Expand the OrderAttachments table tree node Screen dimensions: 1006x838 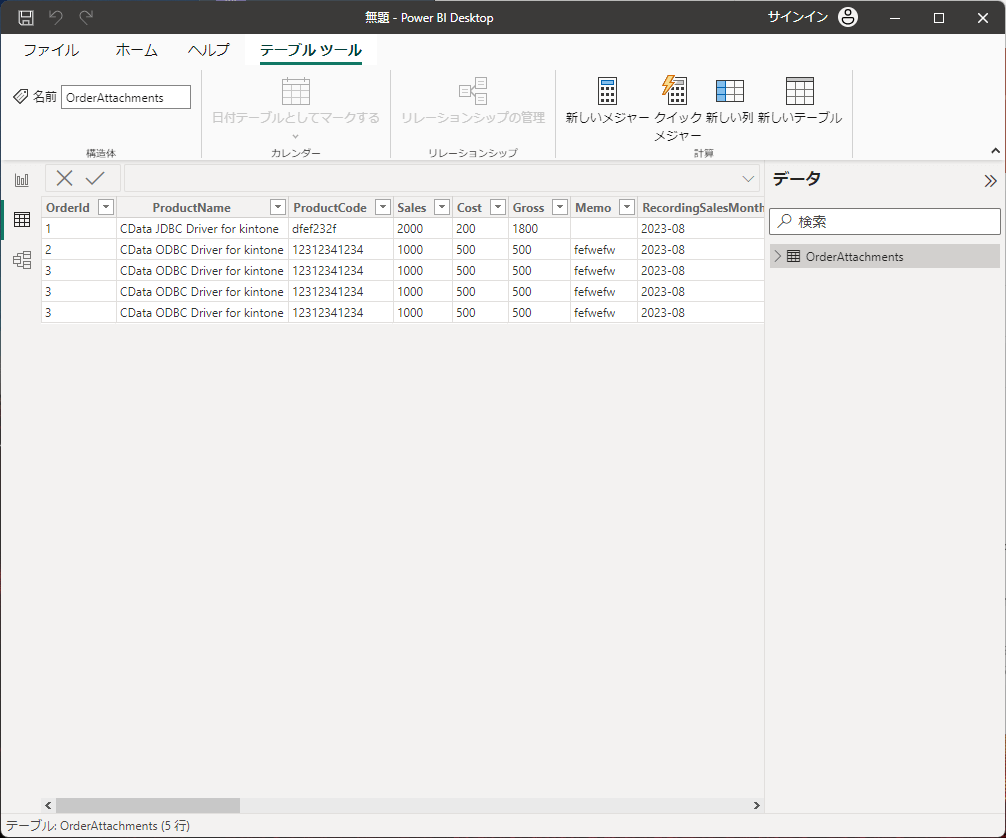coord(778,256)
